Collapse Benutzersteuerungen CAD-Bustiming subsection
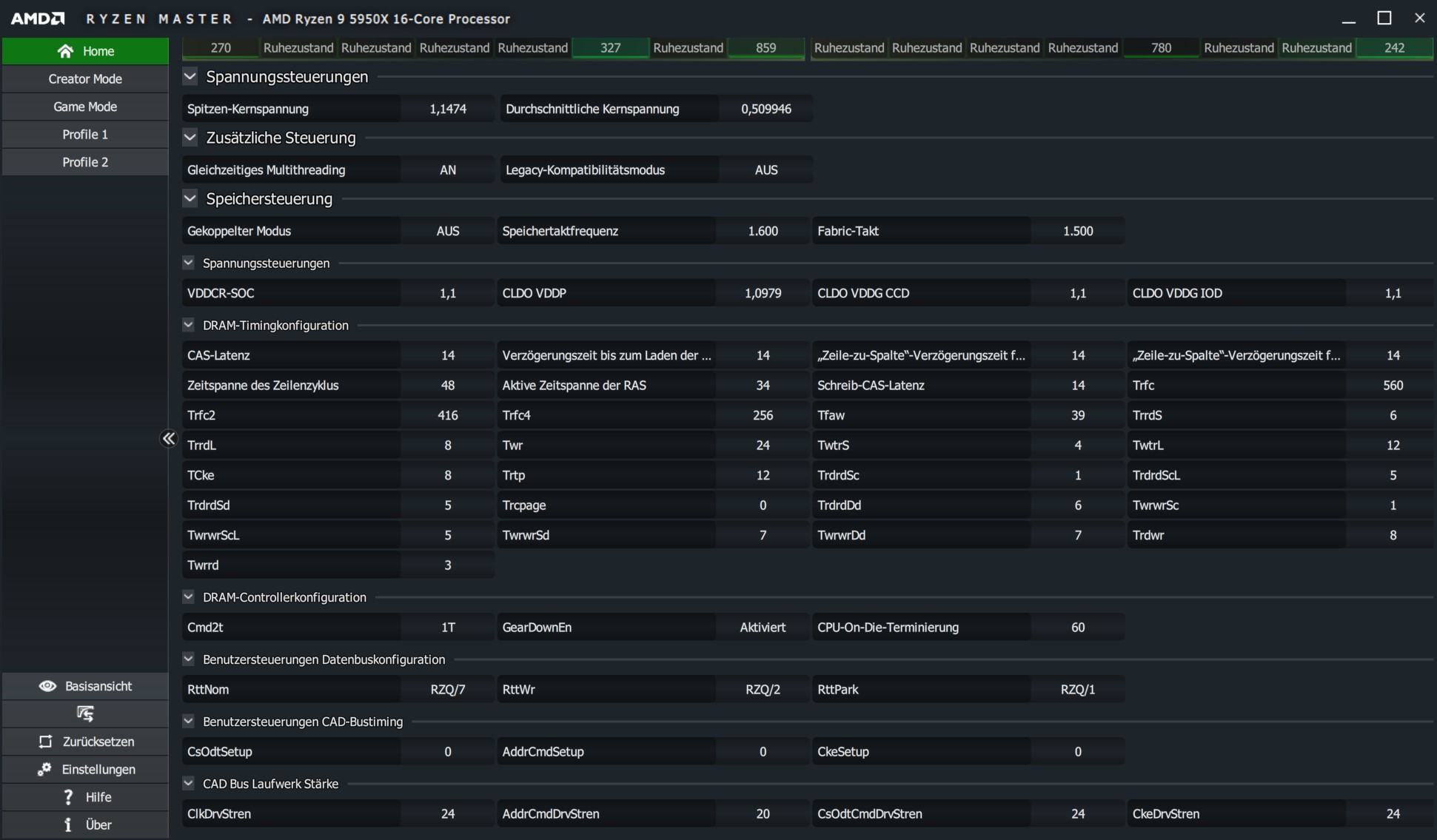Image resolution: width=1437 pixels, height=840 pixels. [x=189, y=721]
